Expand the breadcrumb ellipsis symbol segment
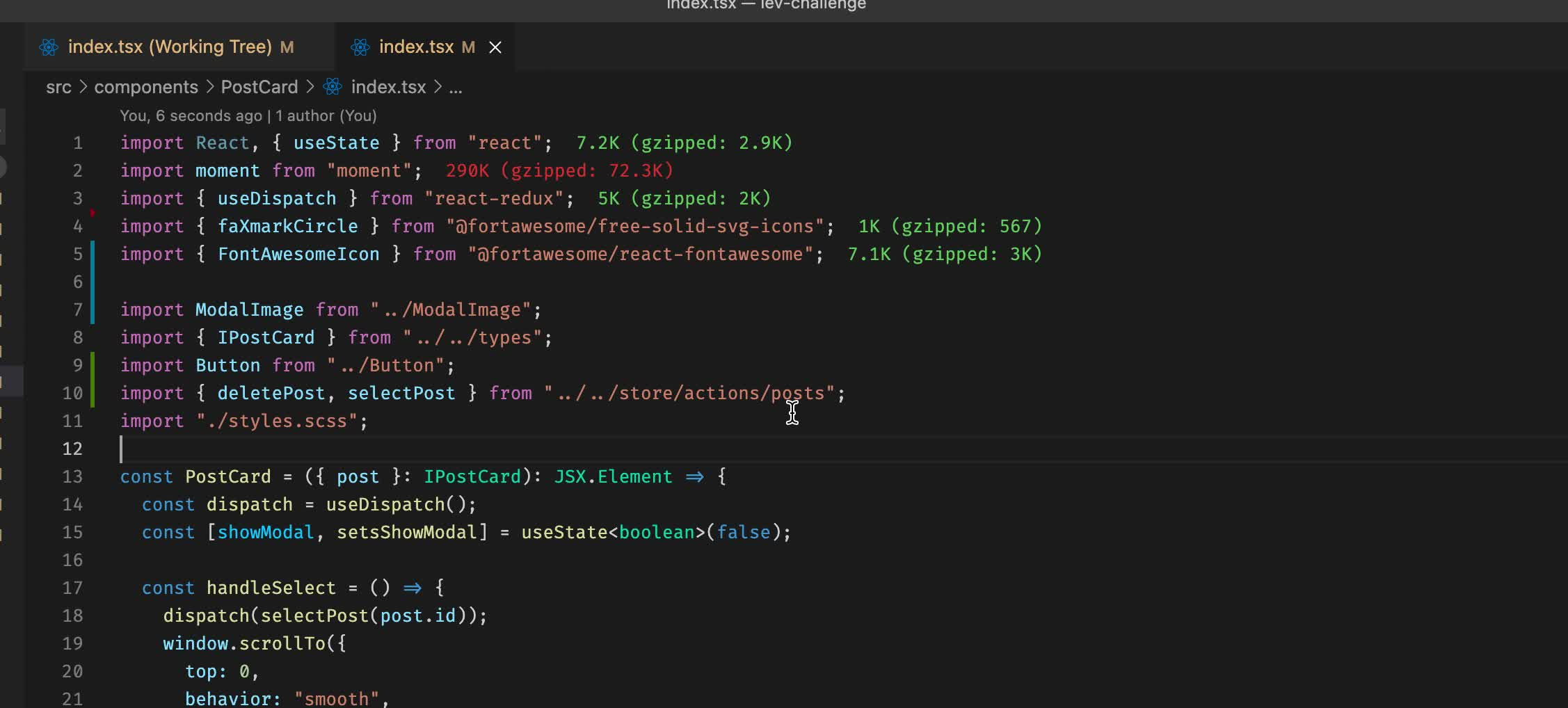The height and width of the screenshot is (708, 1568). 456,87
